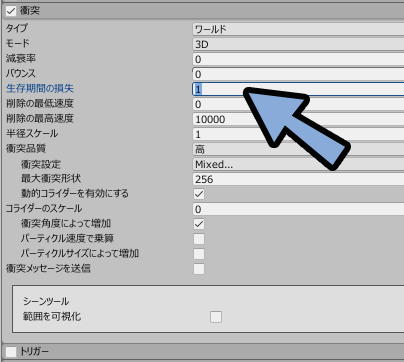Enable 衝突メッセージを送信 checkbox
404x362 pixels.
click(199, 269)
